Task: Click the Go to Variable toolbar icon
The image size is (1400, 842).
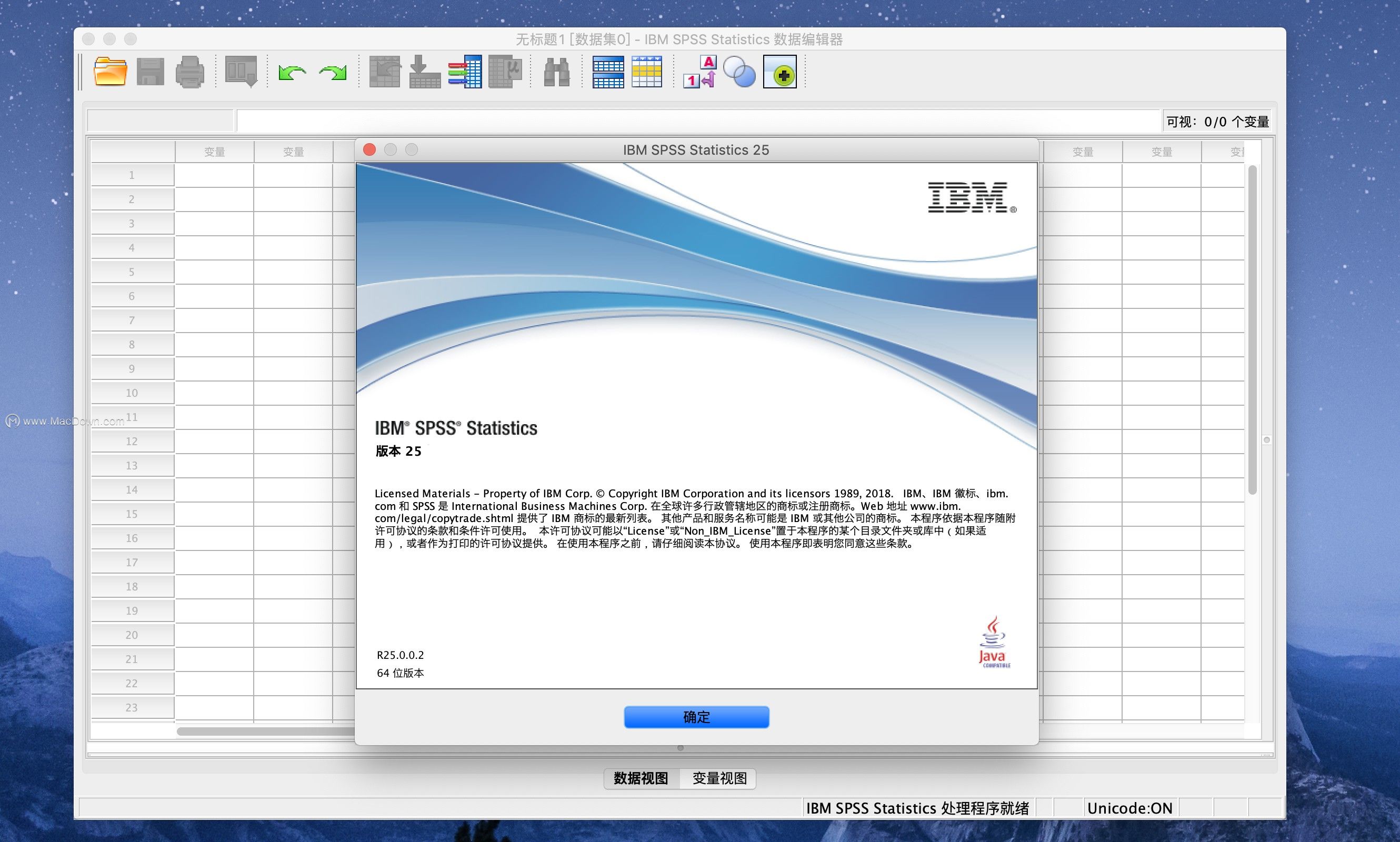Action: tap(425, 72)
